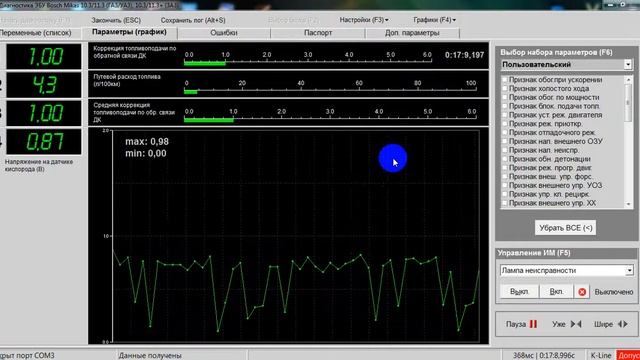Open the Доп. параметры tab
This screenshot has width=640, height=360.
412,33
